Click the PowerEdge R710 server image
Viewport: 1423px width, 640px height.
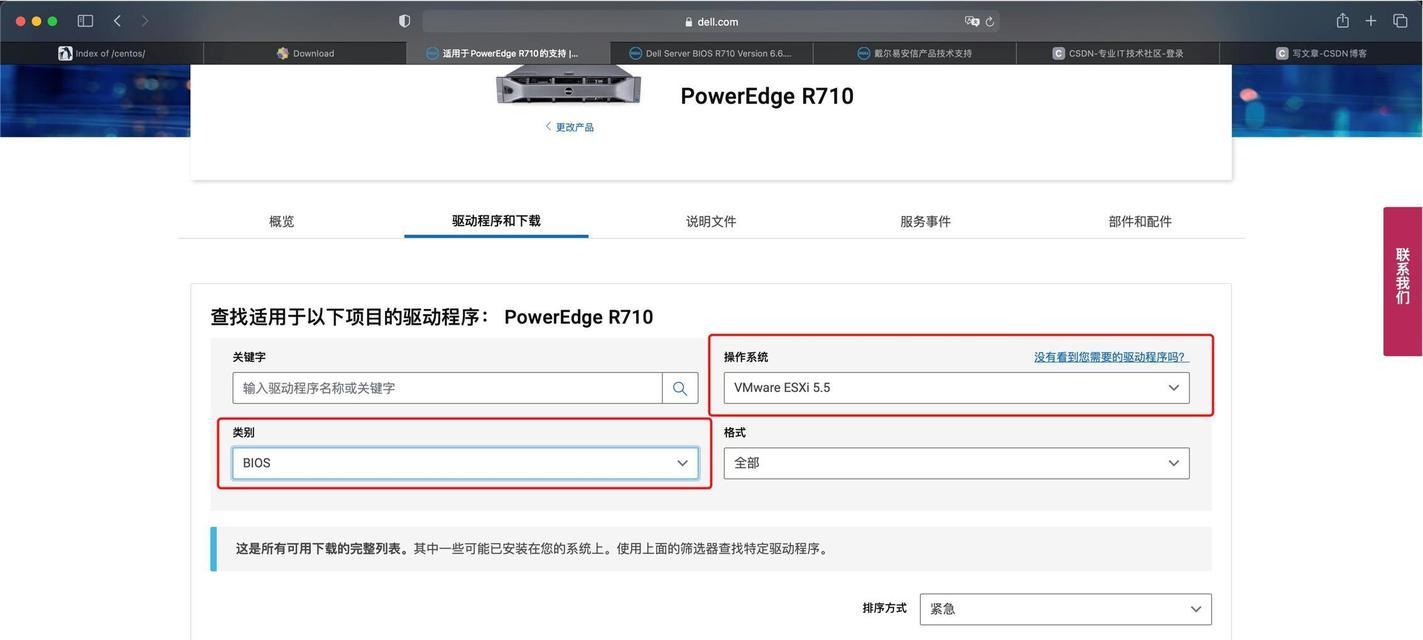click(568, 85)
